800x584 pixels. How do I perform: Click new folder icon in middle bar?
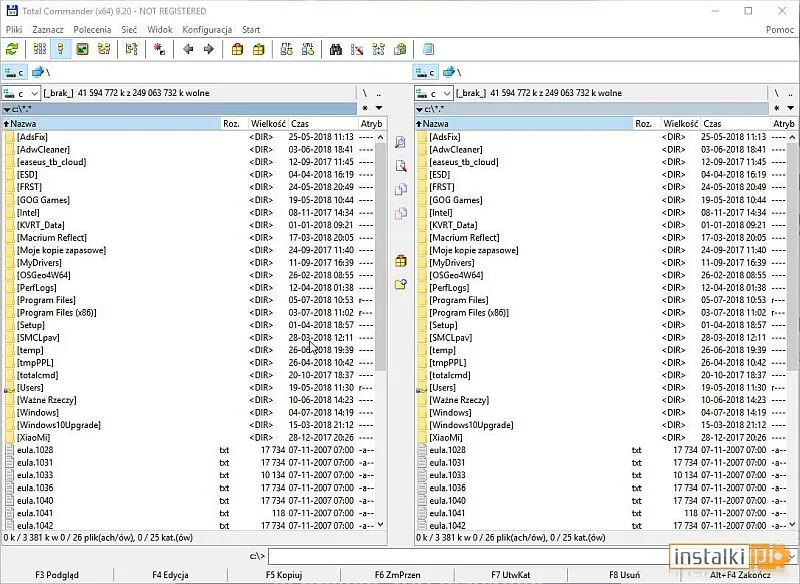[401, 284]
